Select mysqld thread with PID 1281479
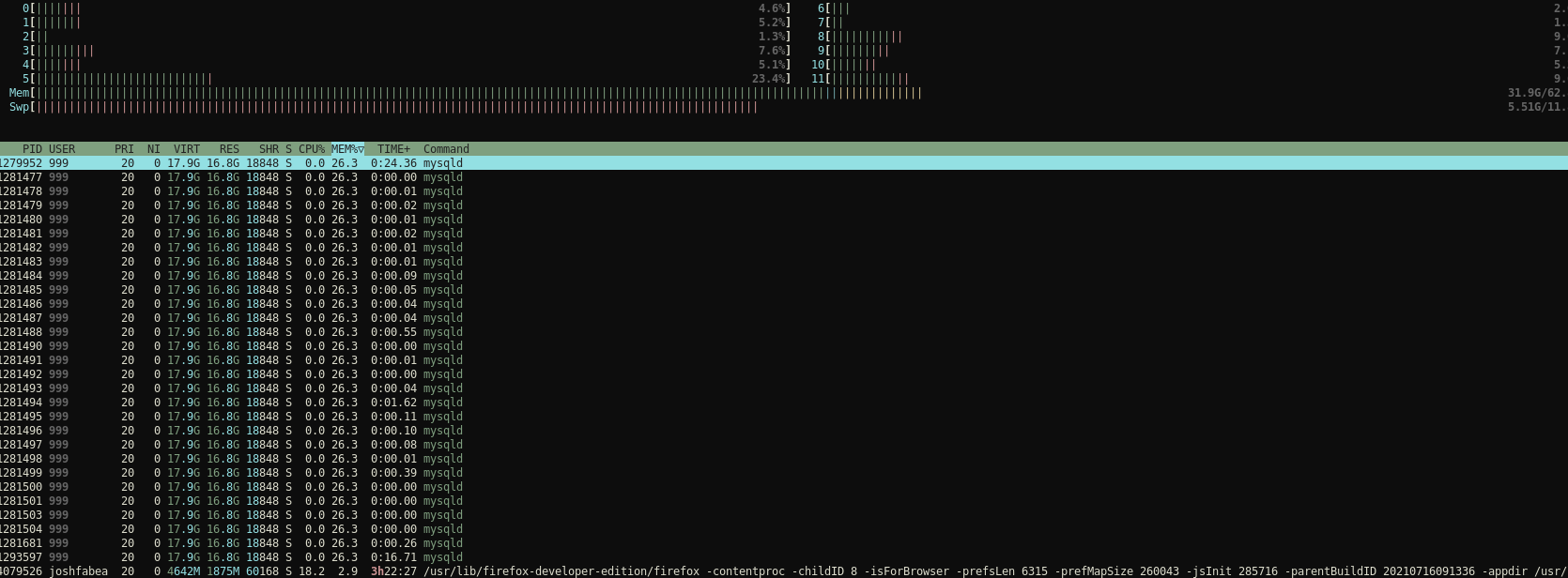Viewport: 1568px width, 578px height. pyautogui.click(x=784, y=205)
